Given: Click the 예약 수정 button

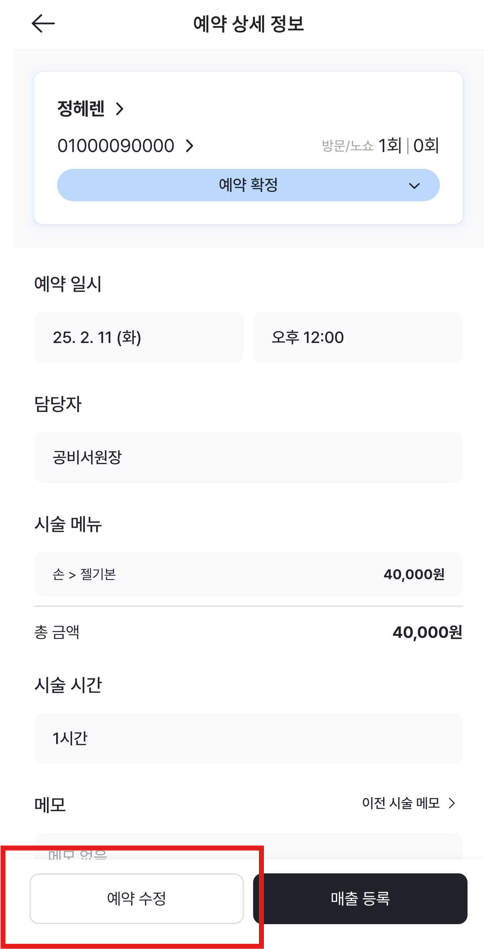Looking at the screenshot, I should point(136,899).
